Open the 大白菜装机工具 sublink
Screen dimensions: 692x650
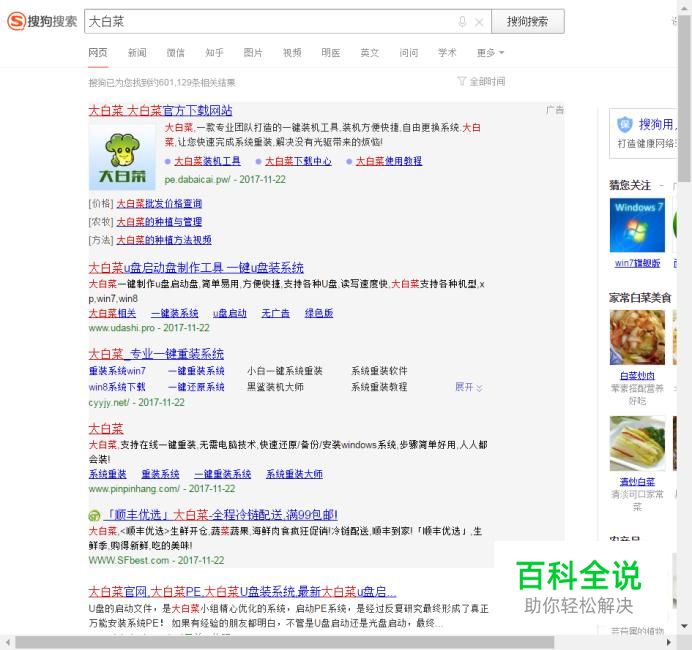(x=207, y=161)
